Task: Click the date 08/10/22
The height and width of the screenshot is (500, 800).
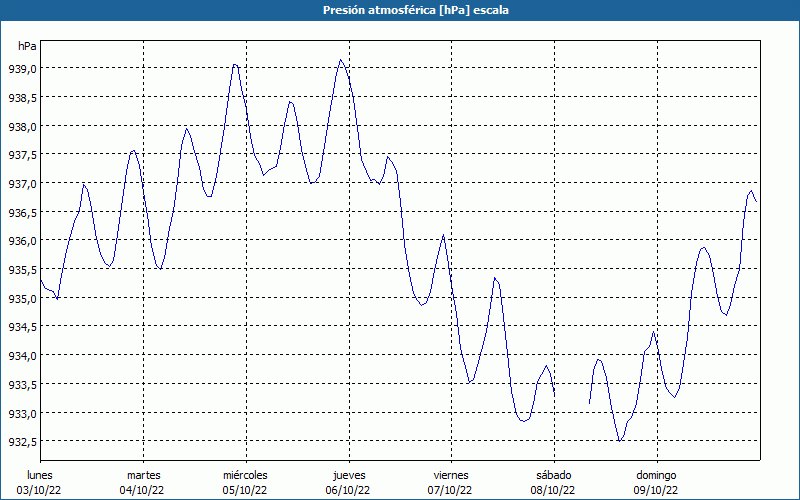Action: click(553, 490)
